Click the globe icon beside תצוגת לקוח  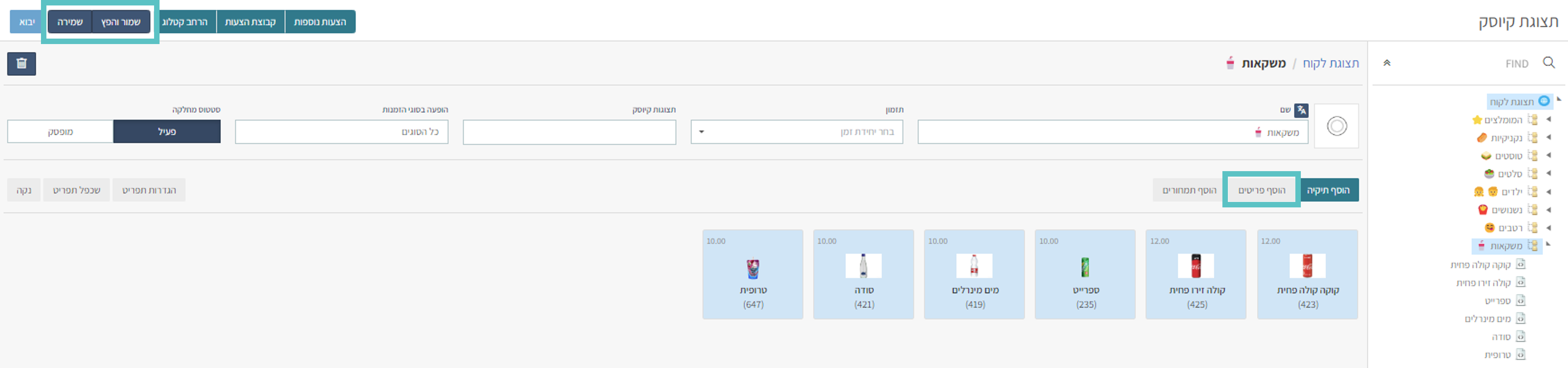(x=1544, y=101)
